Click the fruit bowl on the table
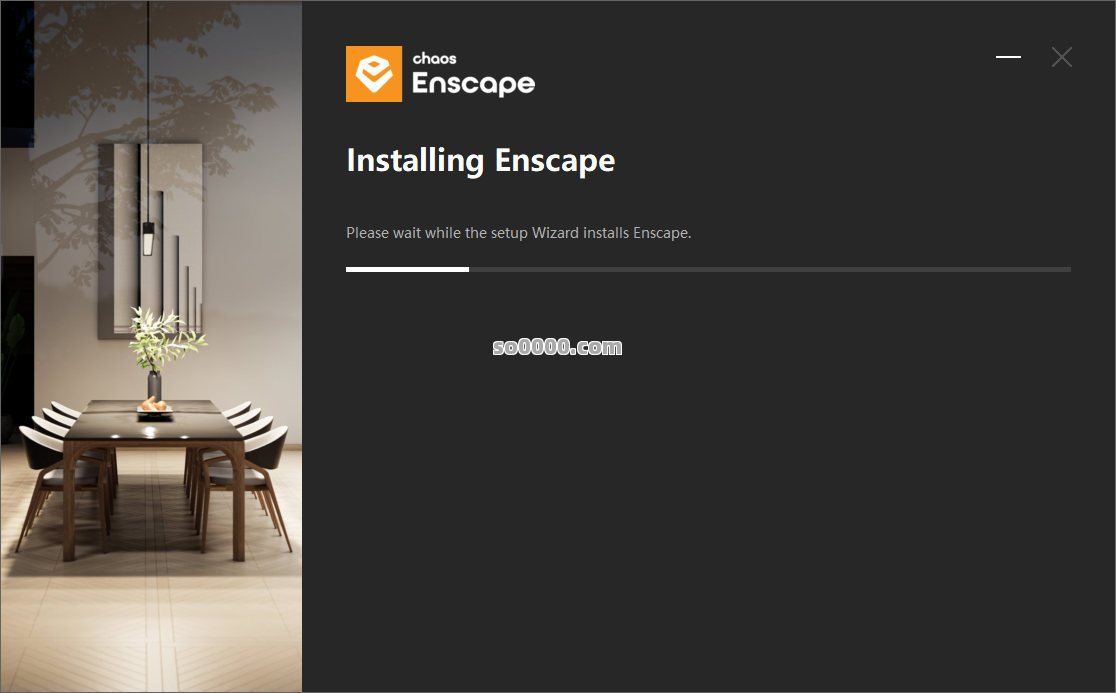This screenshot has width=1116, height=693. [x=154, y=406]
